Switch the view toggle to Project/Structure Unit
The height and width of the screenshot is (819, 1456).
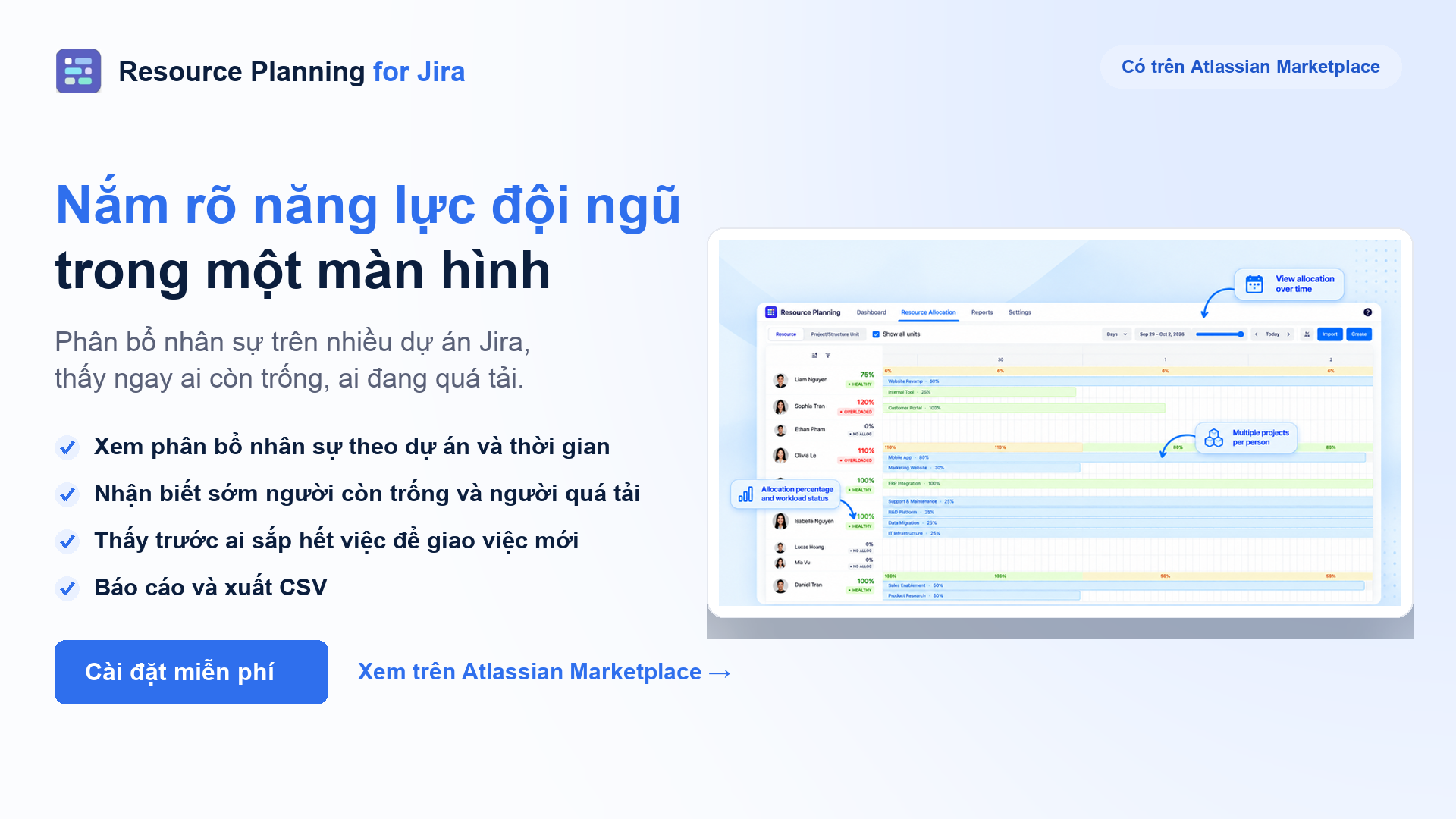pyautogui.click(x=835, y=334)
